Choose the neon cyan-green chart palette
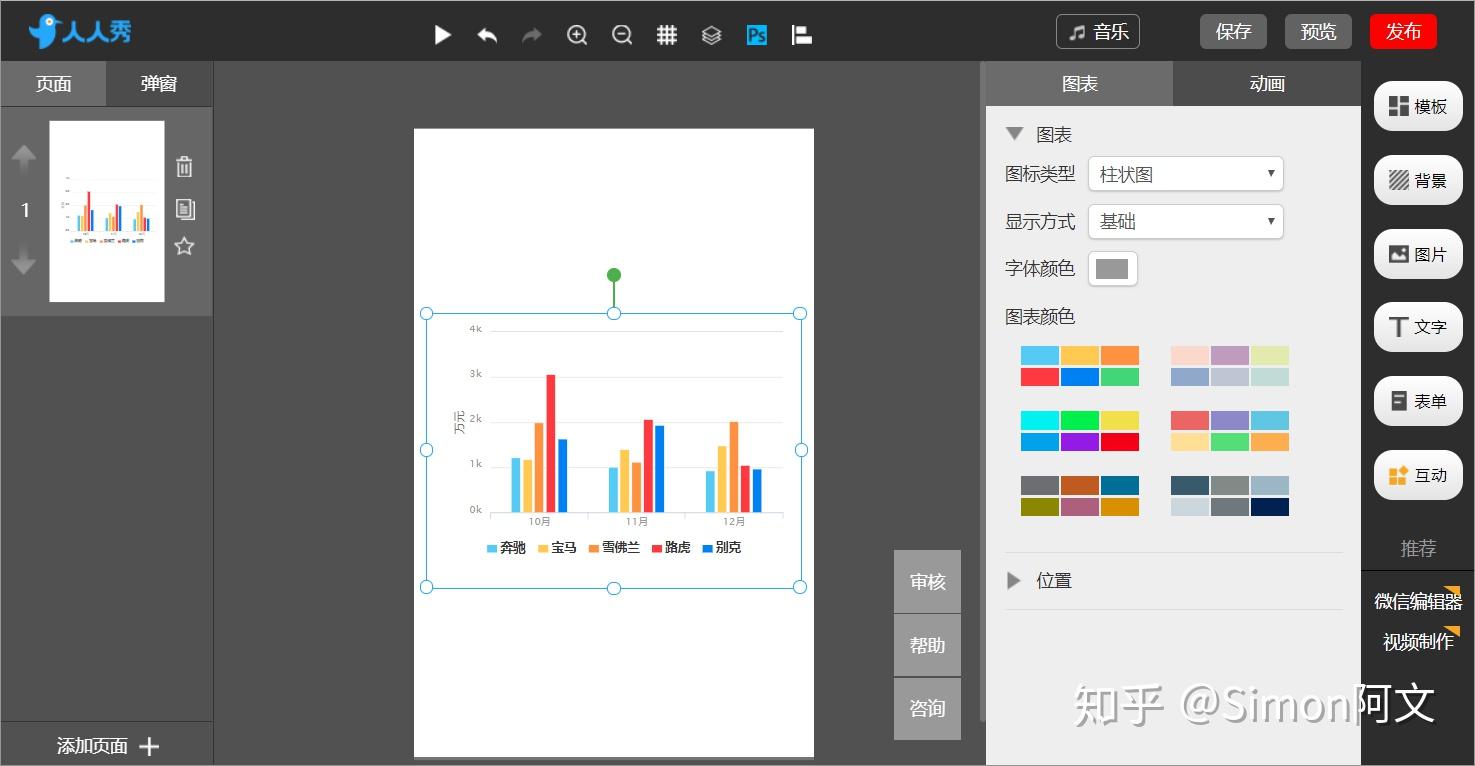Screen dimensions: 1475x766 1080,431
